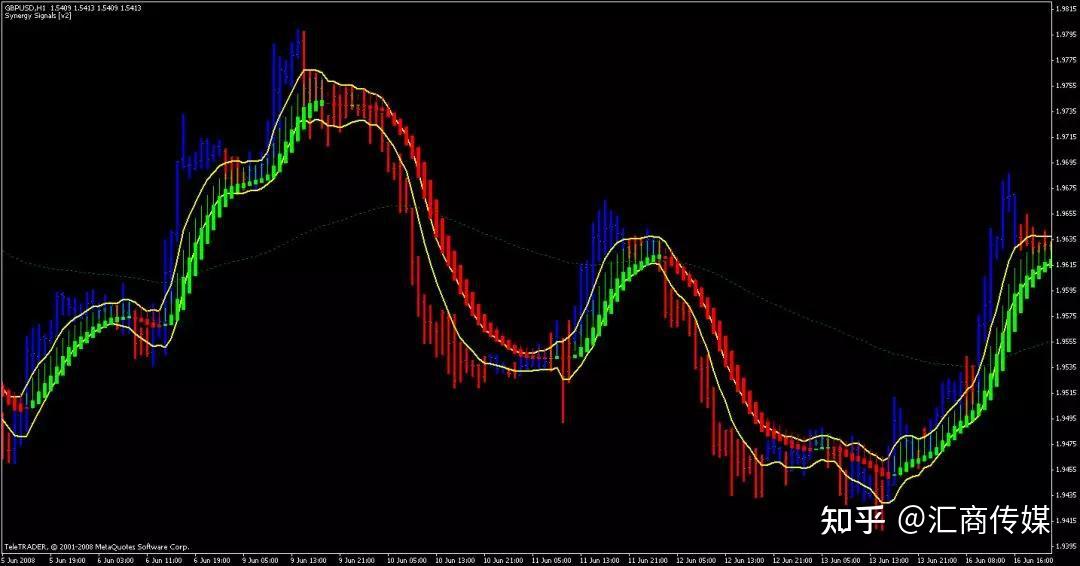The width and height of the screenshot is (1080, 566).
Task: Click the 13 Jun 13:00 time label
Action: 888,560
